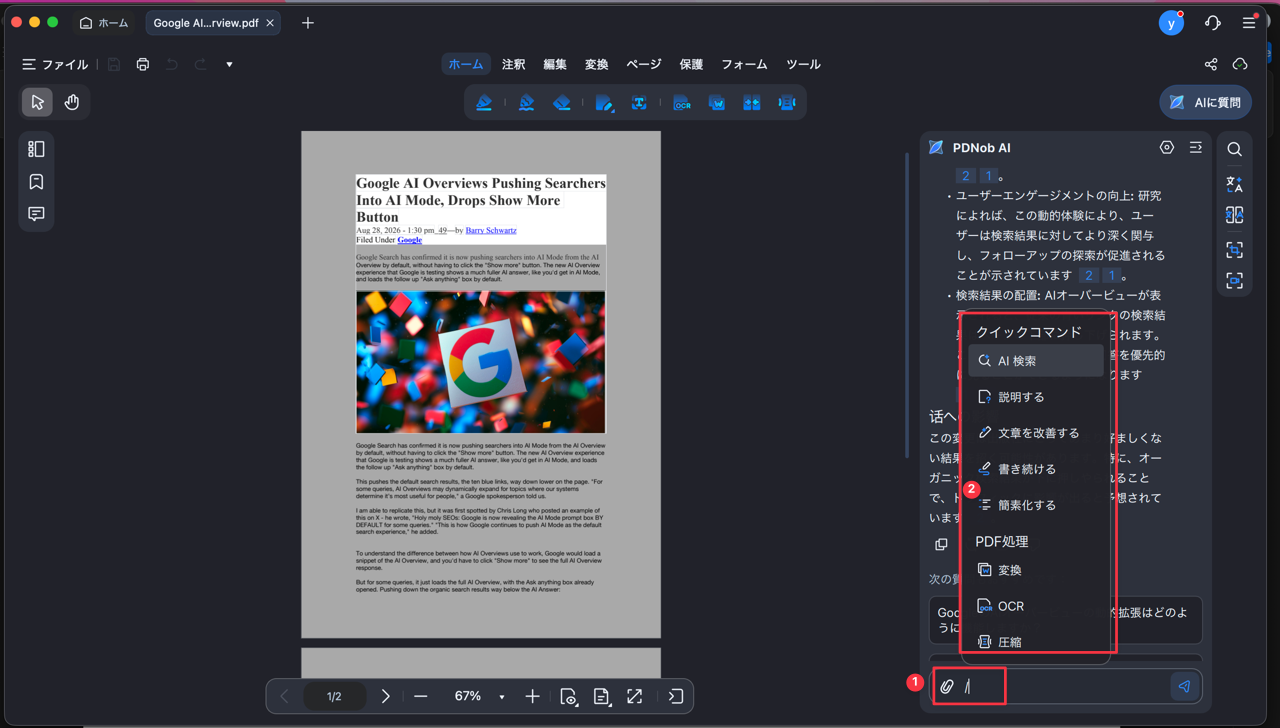Zoom out with the minus button
This screenshot has height=728, width=1280.
(x=421, y=696)
